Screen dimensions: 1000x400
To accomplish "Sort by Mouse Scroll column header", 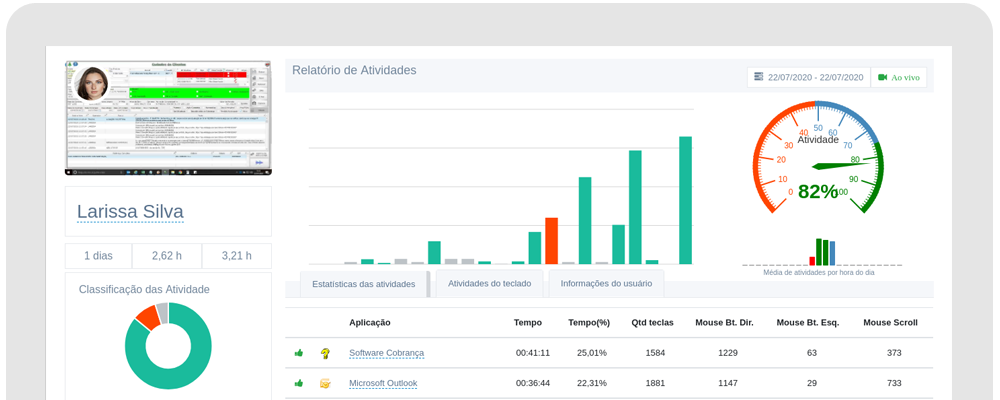I will tap(890, 323).
